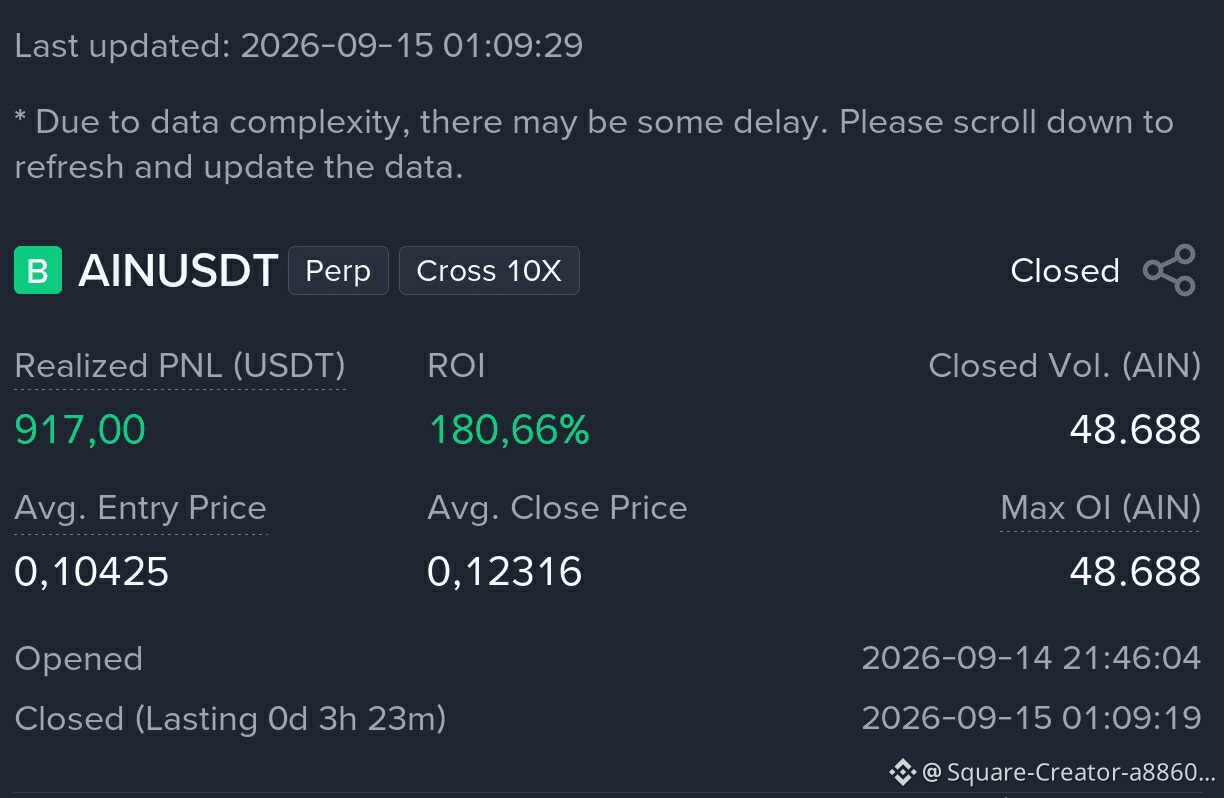This screenshot has width=1224, height=798.
Task: Click the Closed Vol. (AIN) label
Action: (1065, 366)
